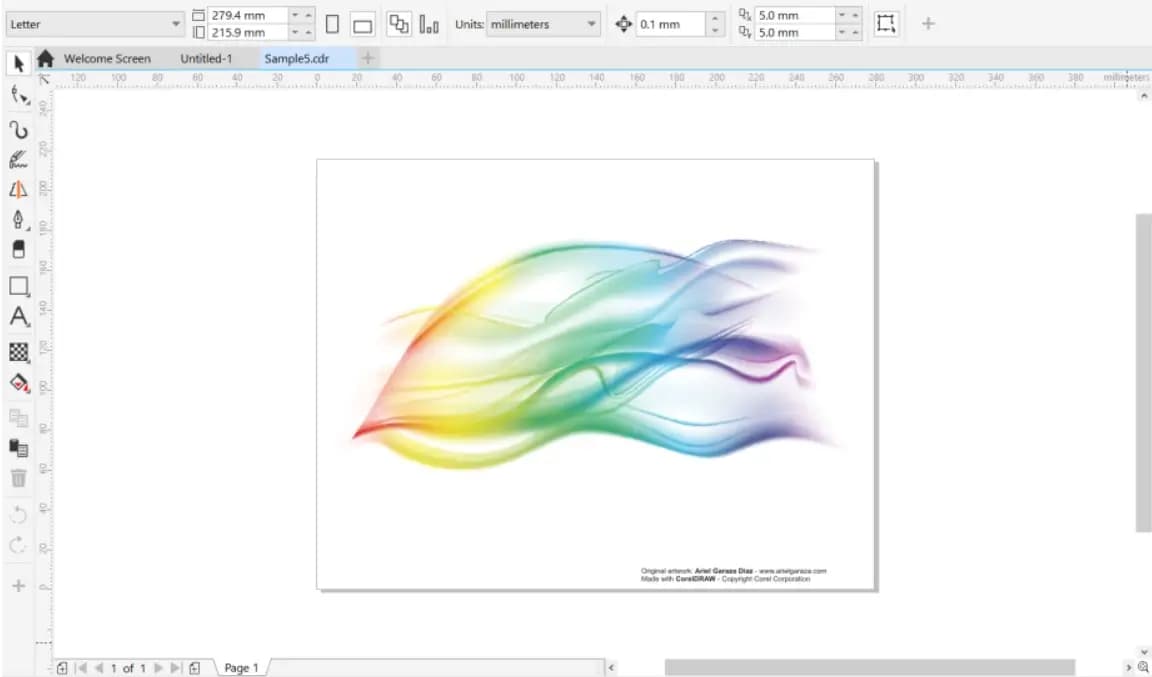Go to the next page
This screenshot has width=1152, height=677.
[158, 668]
